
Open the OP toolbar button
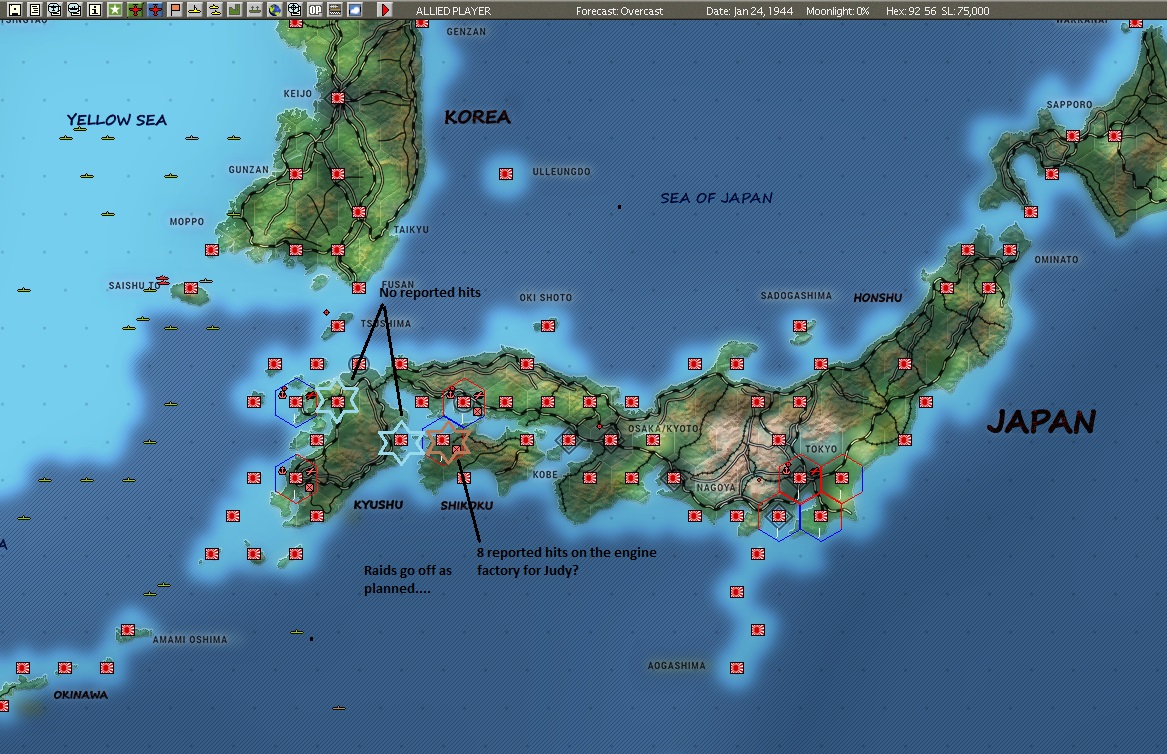(x=315, y=10)
